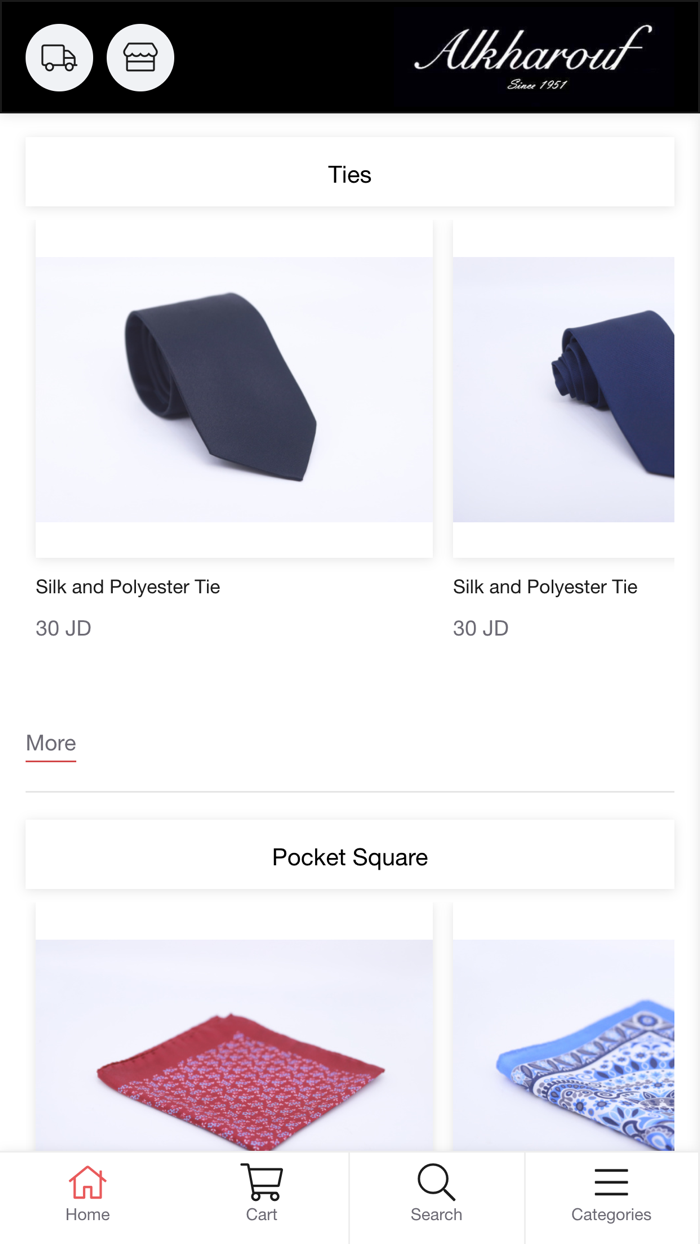Select the Pocket Square section header

(x=350, y=857)
